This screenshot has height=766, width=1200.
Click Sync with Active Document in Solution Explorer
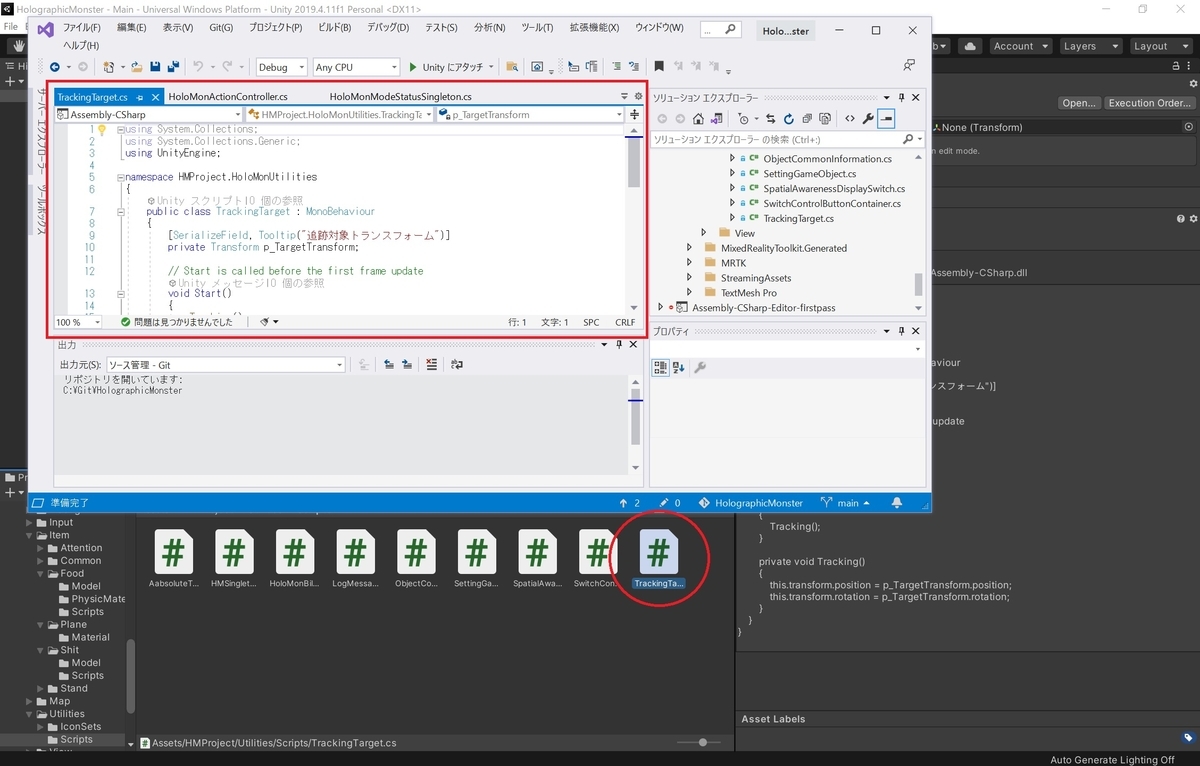coord(771,118)
